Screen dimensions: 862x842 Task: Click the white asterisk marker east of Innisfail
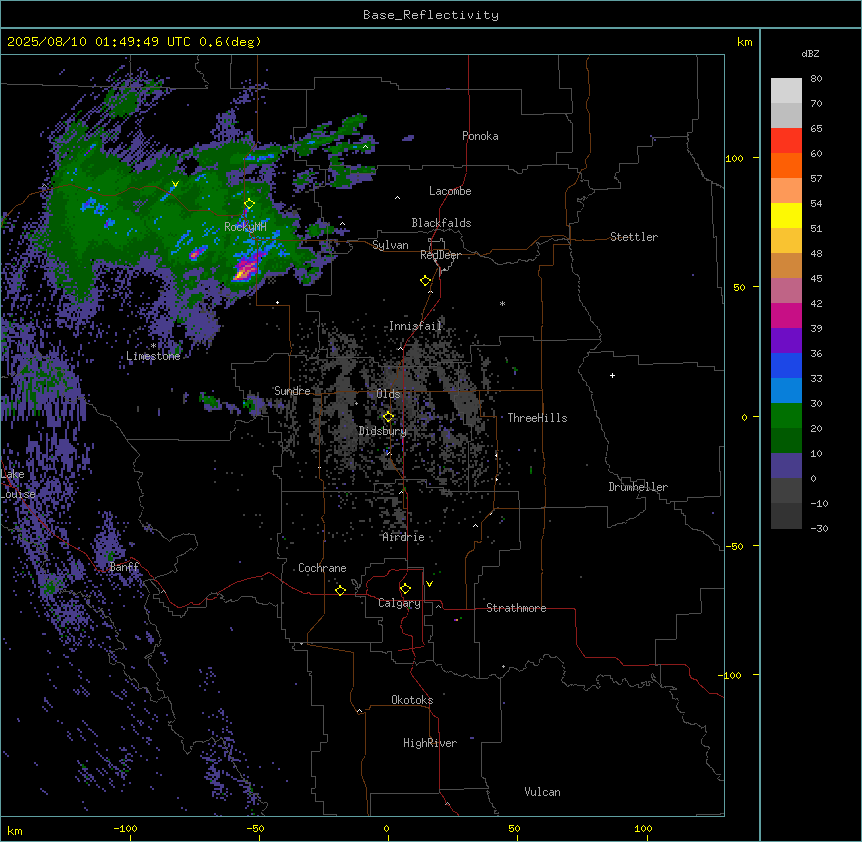tap(502, 303)
